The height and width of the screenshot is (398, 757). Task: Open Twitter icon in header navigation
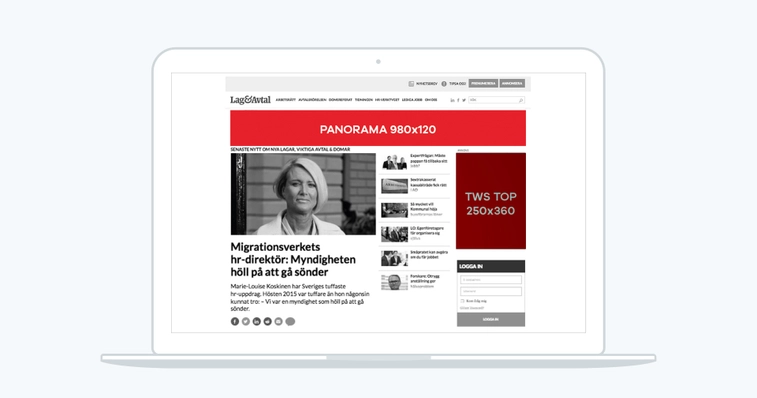[x=464, y=100]
